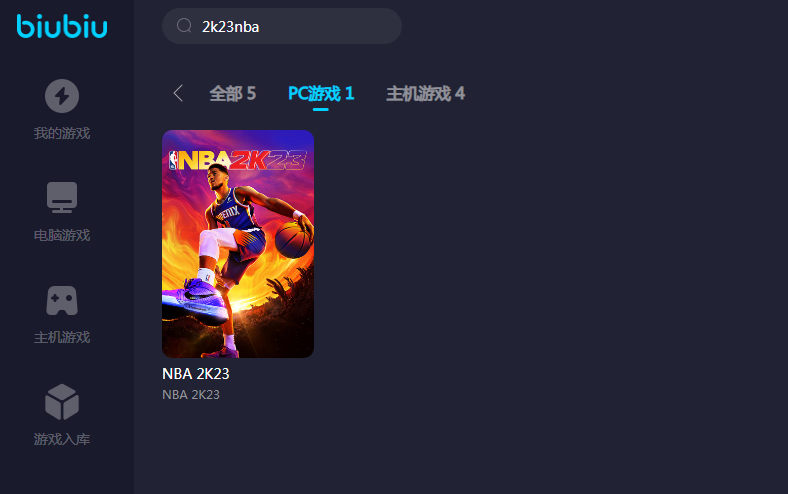Switch to the 全部 5 tab

coord(233,93)
